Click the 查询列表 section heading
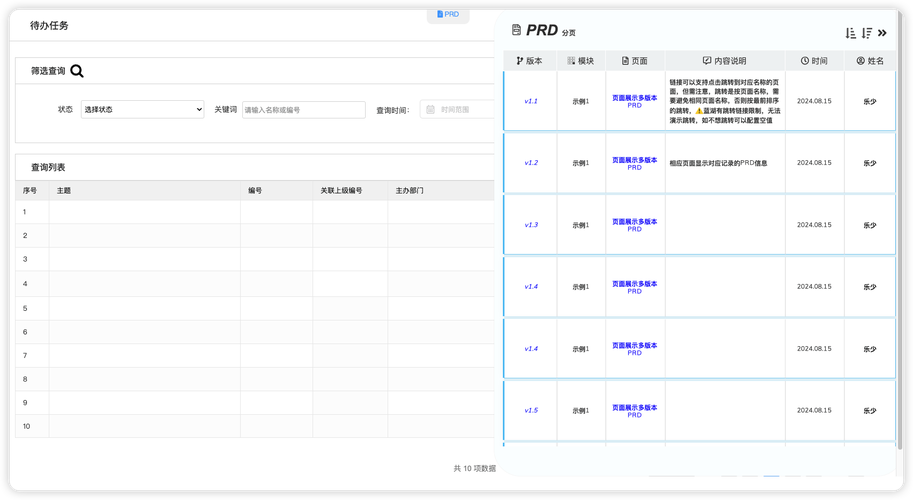This screenshot has width=913, height=500. pos(48,168)
